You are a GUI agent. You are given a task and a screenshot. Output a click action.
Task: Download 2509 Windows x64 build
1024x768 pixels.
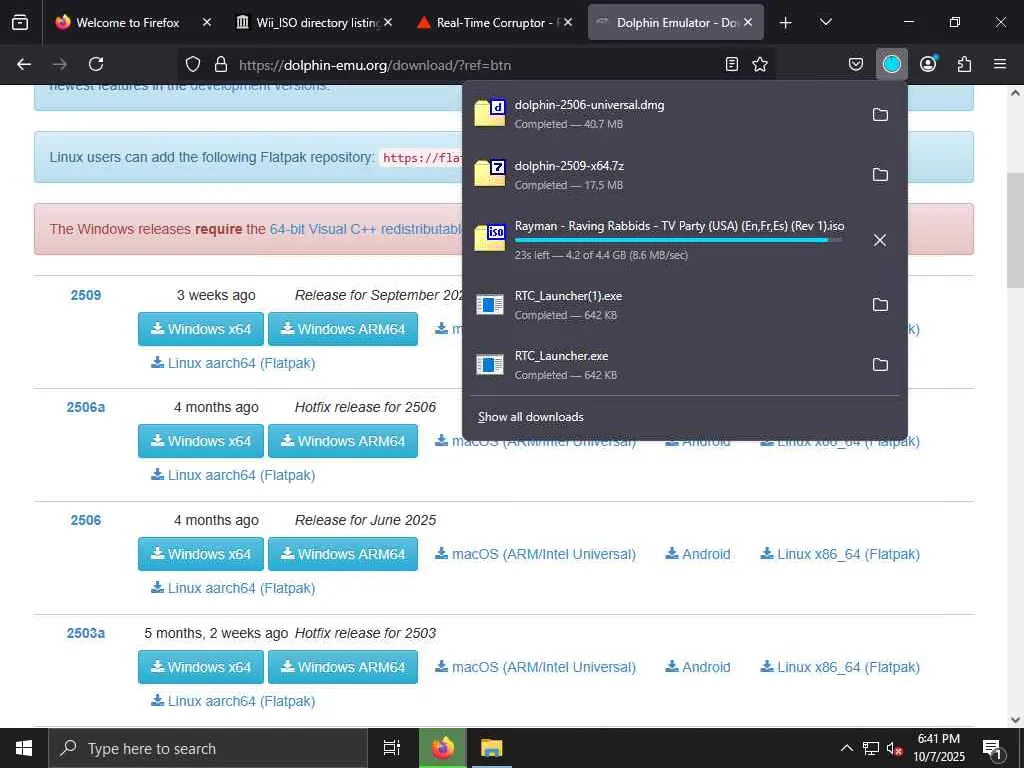click(200, 329)
